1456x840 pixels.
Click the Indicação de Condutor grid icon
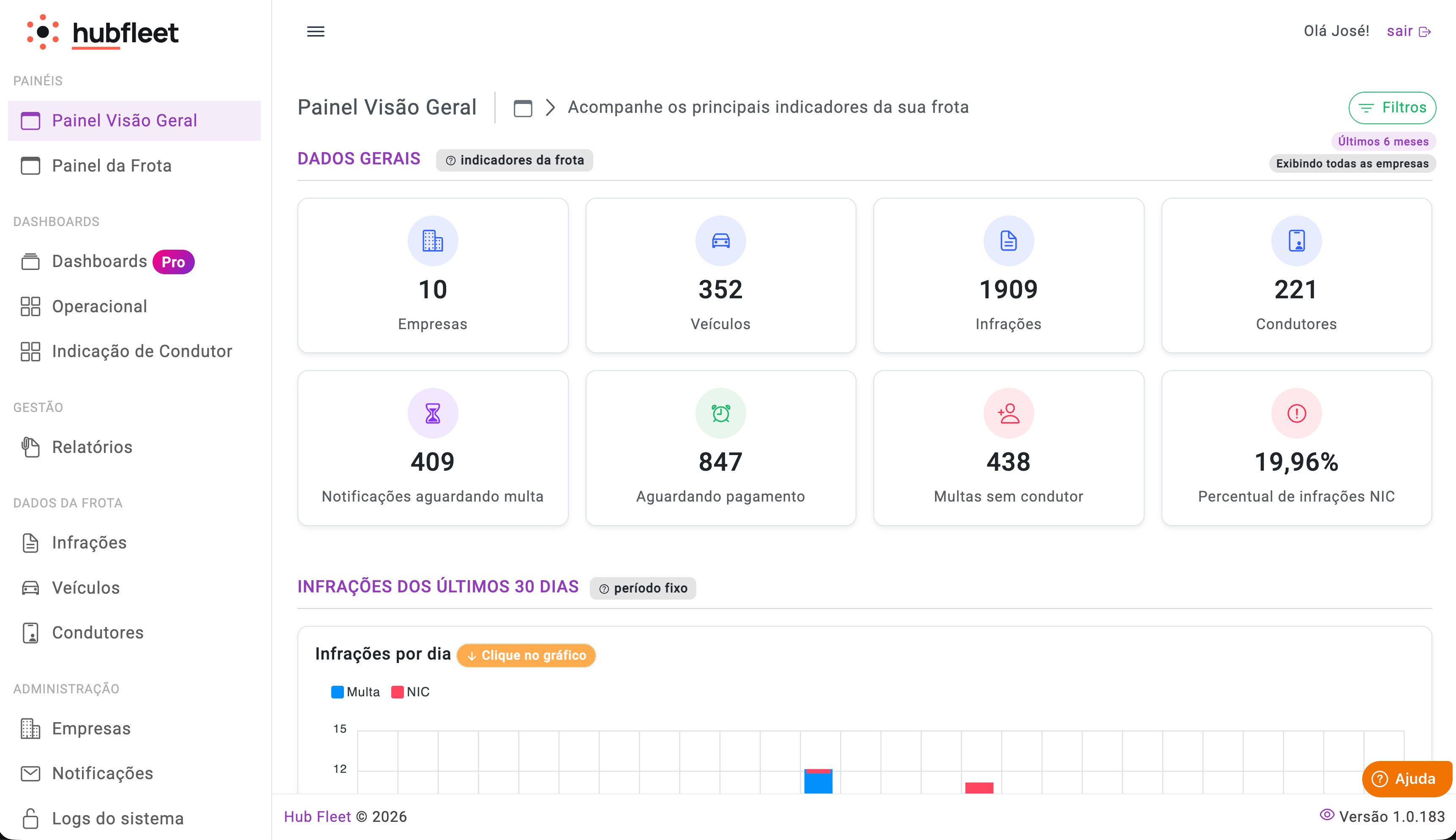click(30, 352)
